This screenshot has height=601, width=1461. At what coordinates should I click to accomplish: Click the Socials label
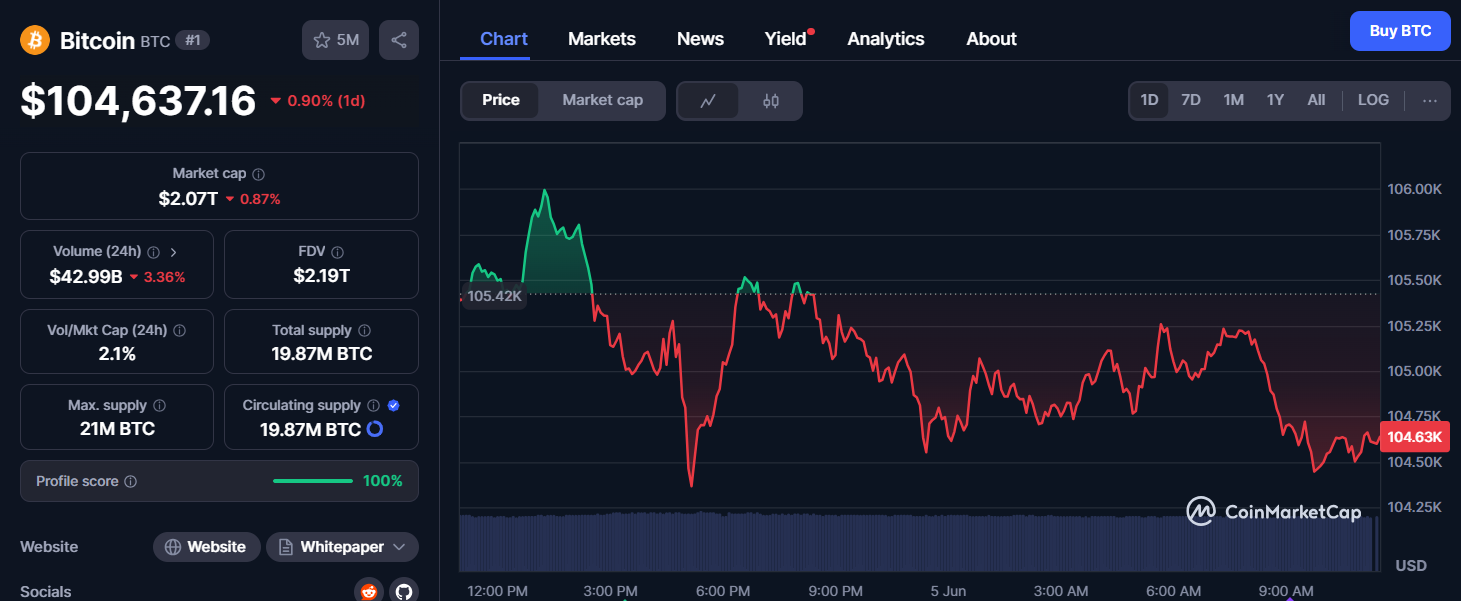click(x=46, y=592)
